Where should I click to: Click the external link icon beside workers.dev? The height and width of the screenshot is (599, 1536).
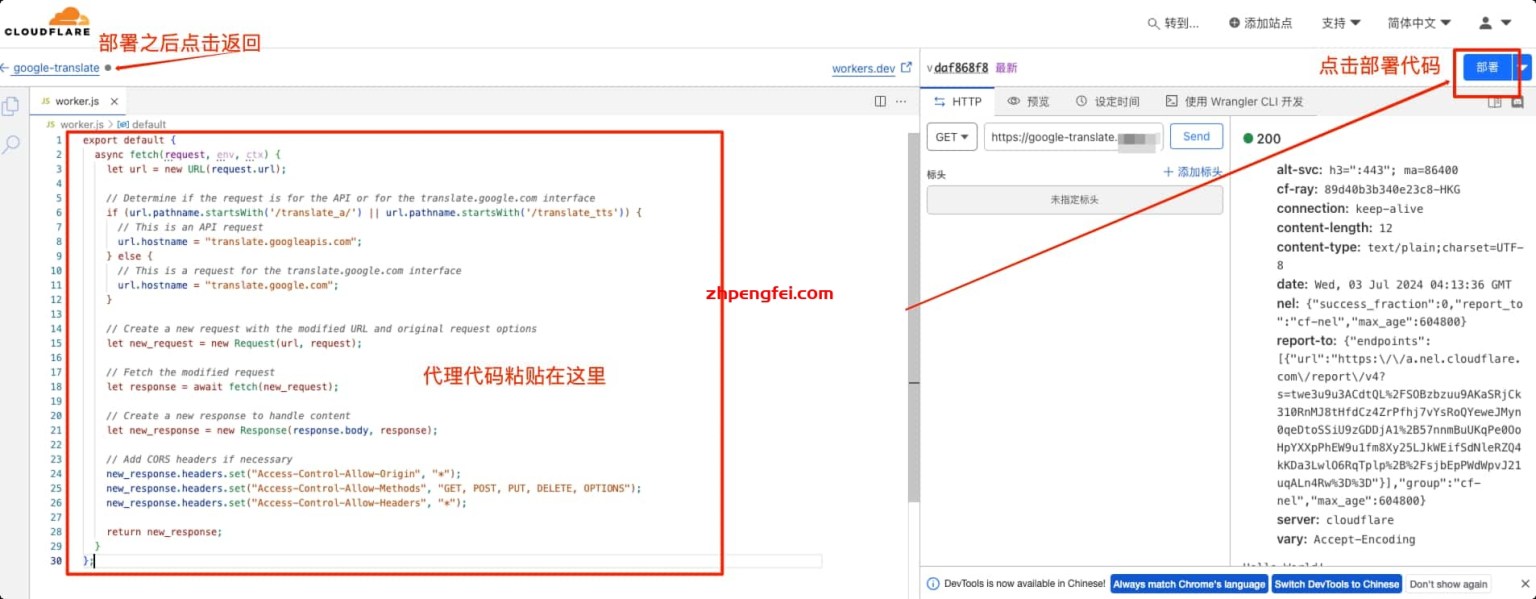905,68
